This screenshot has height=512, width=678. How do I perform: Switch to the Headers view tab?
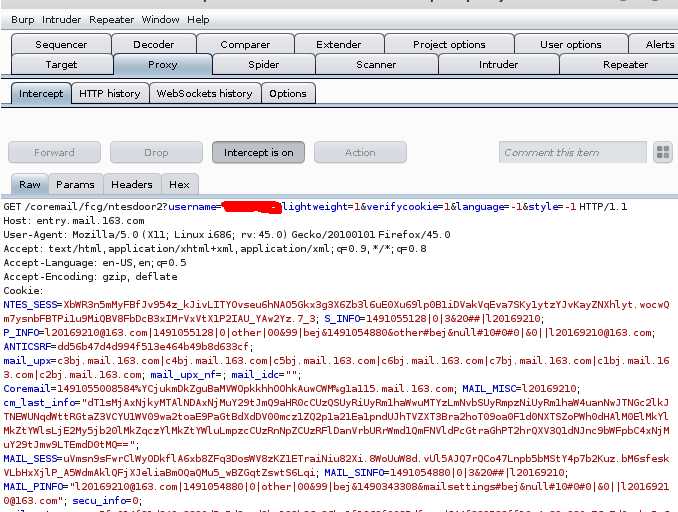(x=132, y=185)
